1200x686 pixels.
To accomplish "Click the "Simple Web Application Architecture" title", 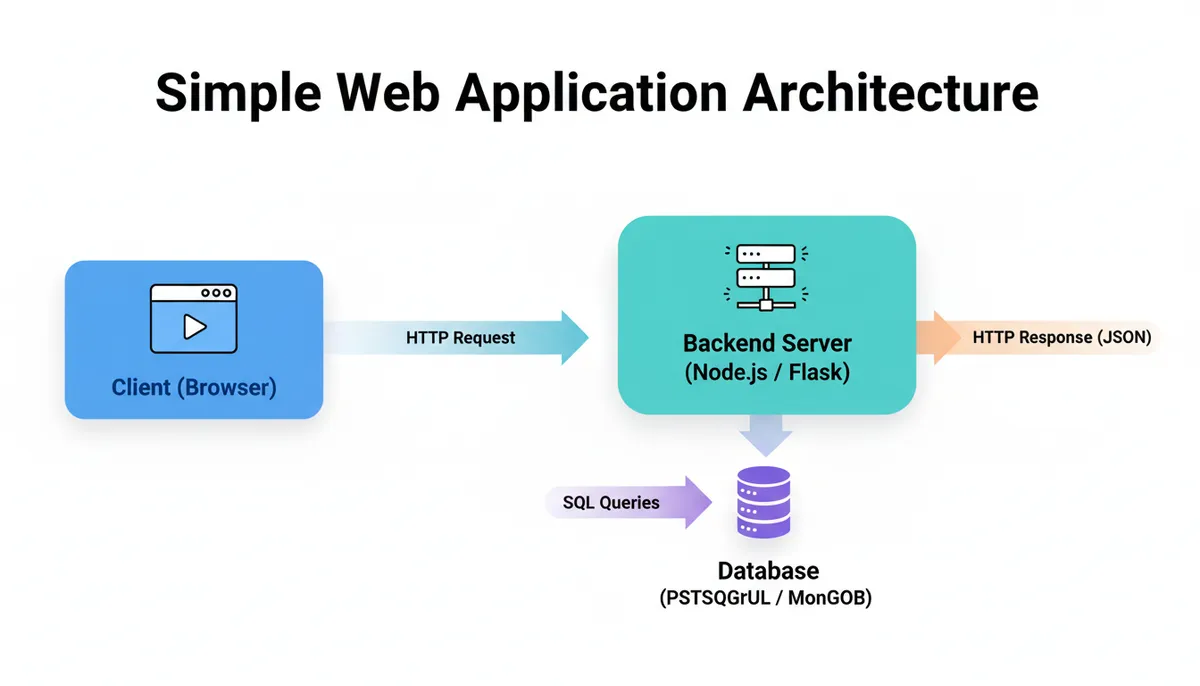I will [x=598, y=93].
